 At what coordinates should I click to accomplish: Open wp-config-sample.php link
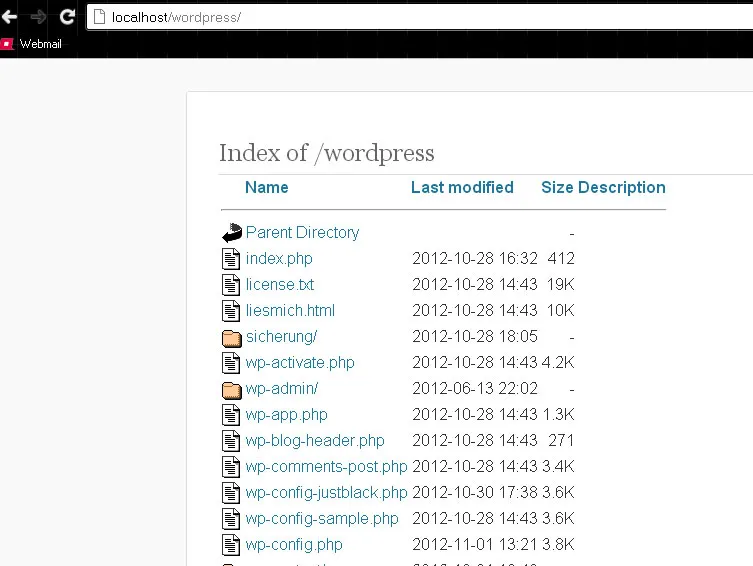[x=322, y=518]
